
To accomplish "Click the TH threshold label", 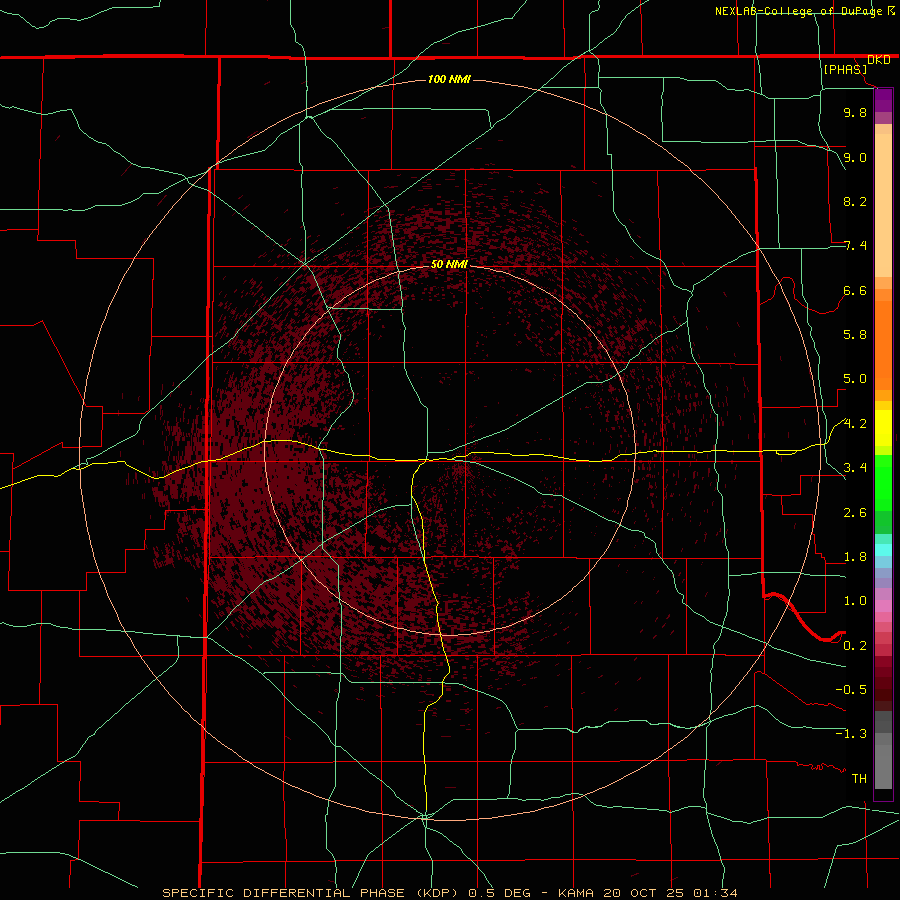I will (x=859, y=779).
